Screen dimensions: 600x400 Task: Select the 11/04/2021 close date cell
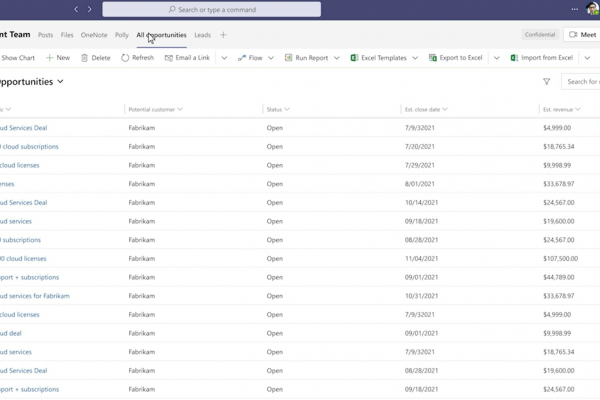(421, 259)
